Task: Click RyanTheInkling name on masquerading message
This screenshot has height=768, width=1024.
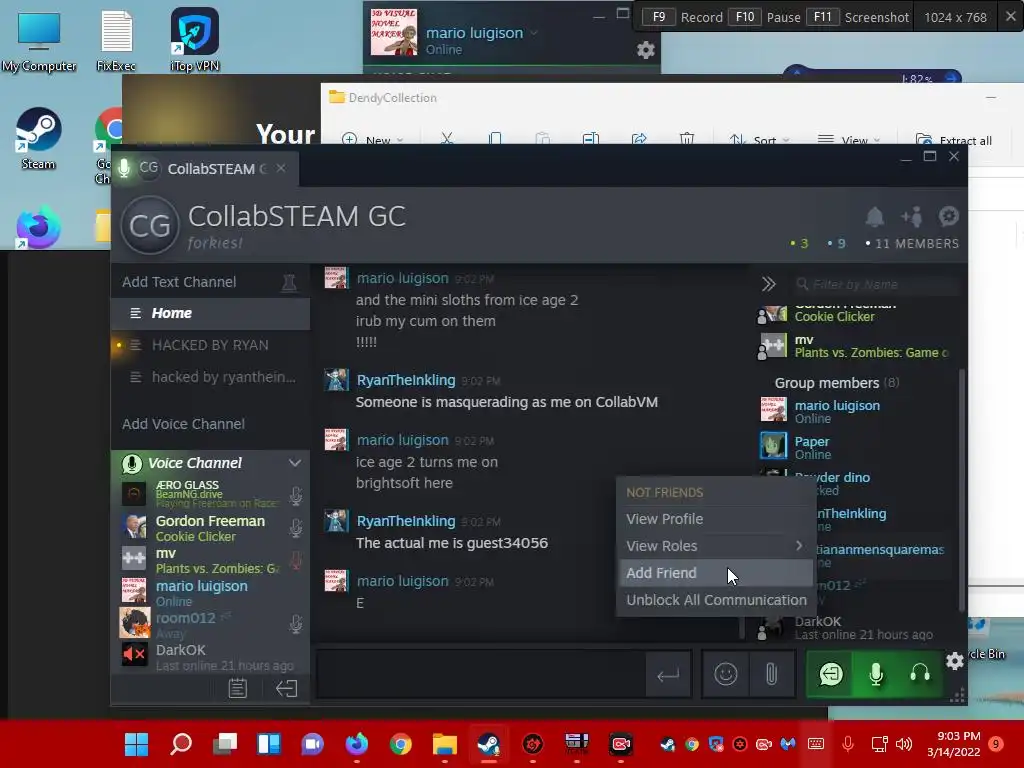Action: tap(406, 380)
